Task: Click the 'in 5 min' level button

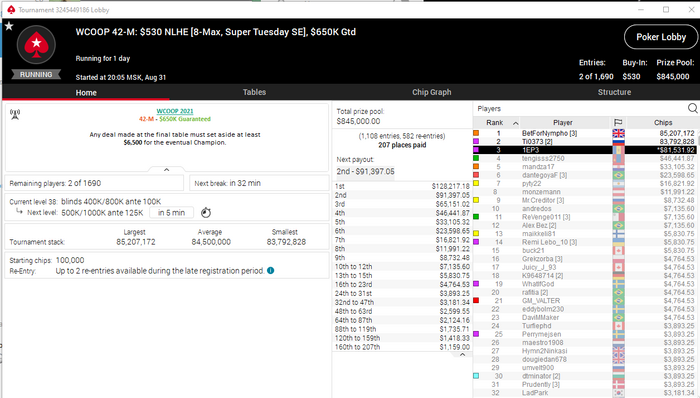Action: (171, 213)
